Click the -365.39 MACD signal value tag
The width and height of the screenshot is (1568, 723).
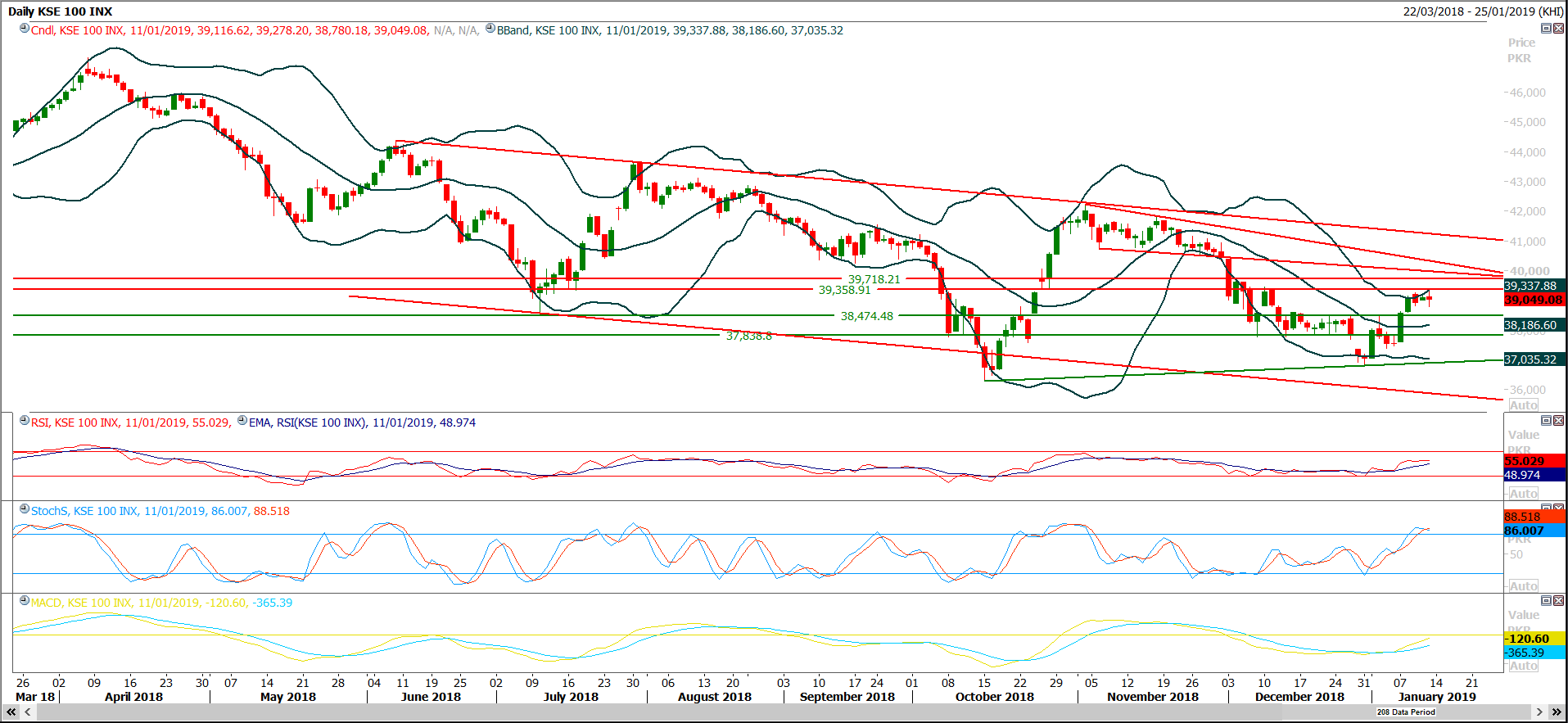click(1534, 653)
